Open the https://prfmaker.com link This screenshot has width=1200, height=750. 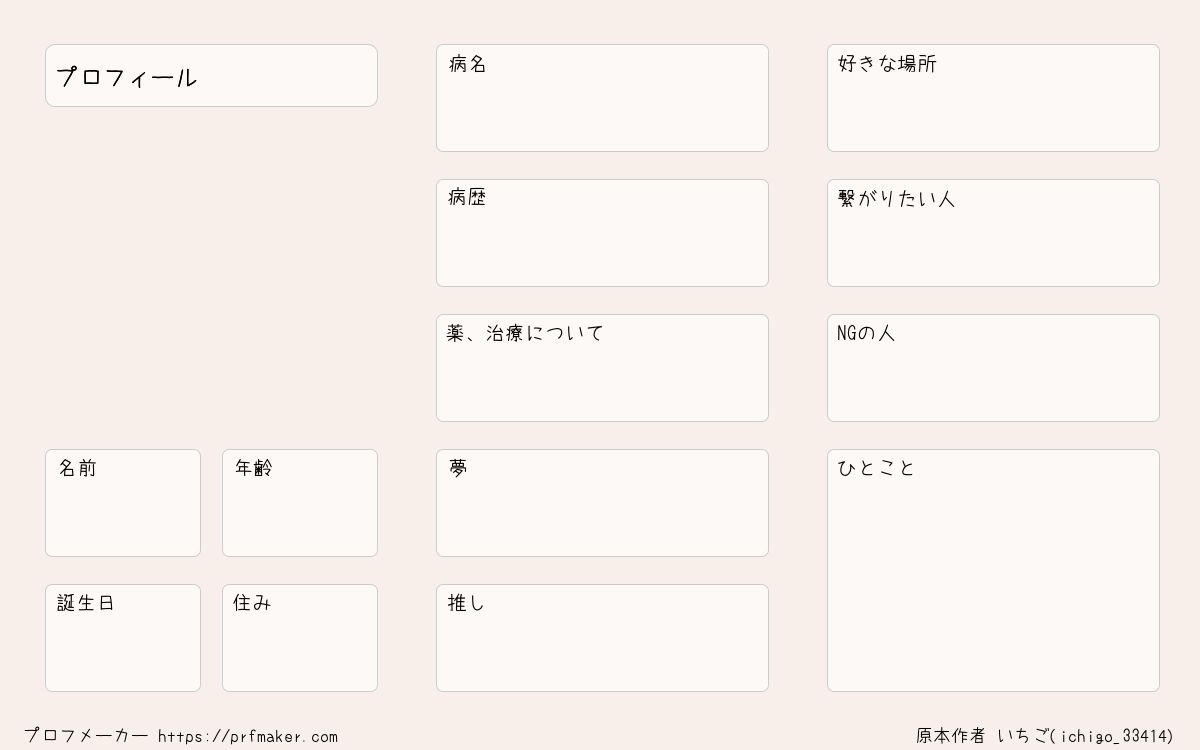(x=248, y=736)
